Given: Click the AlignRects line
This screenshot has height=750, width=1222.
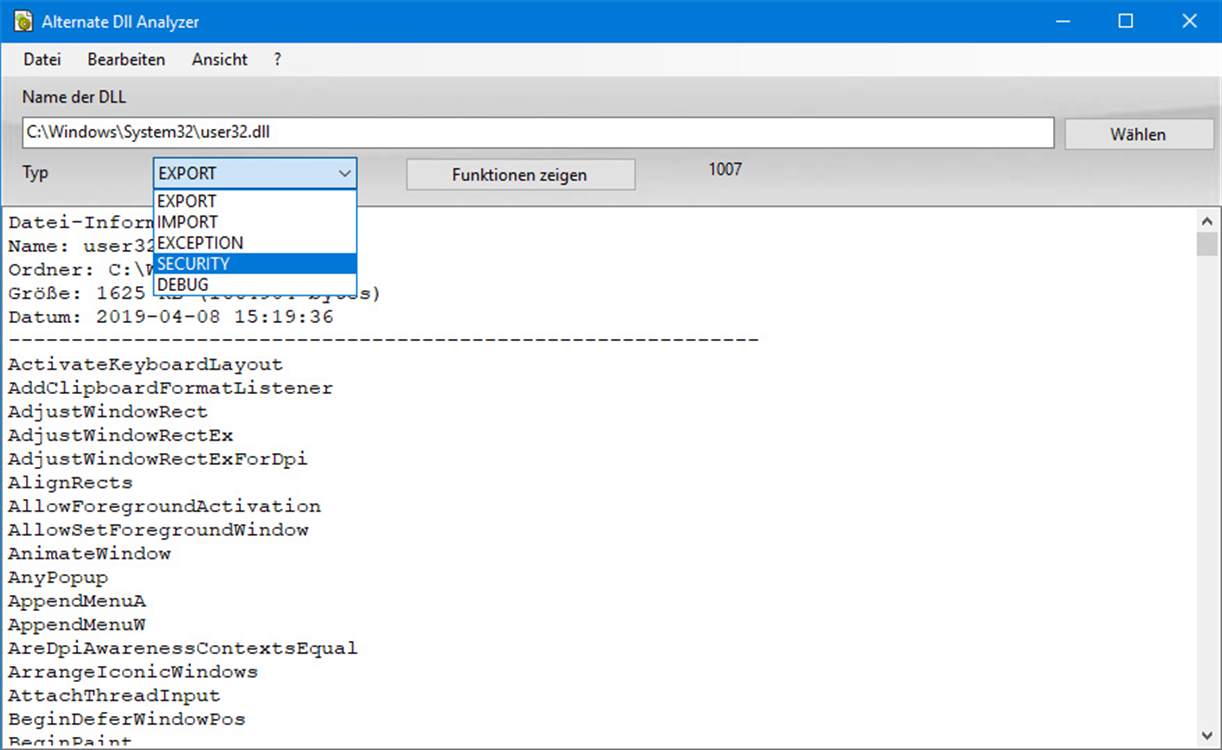Looking at the screenshot, I should (x=71, y=483).
